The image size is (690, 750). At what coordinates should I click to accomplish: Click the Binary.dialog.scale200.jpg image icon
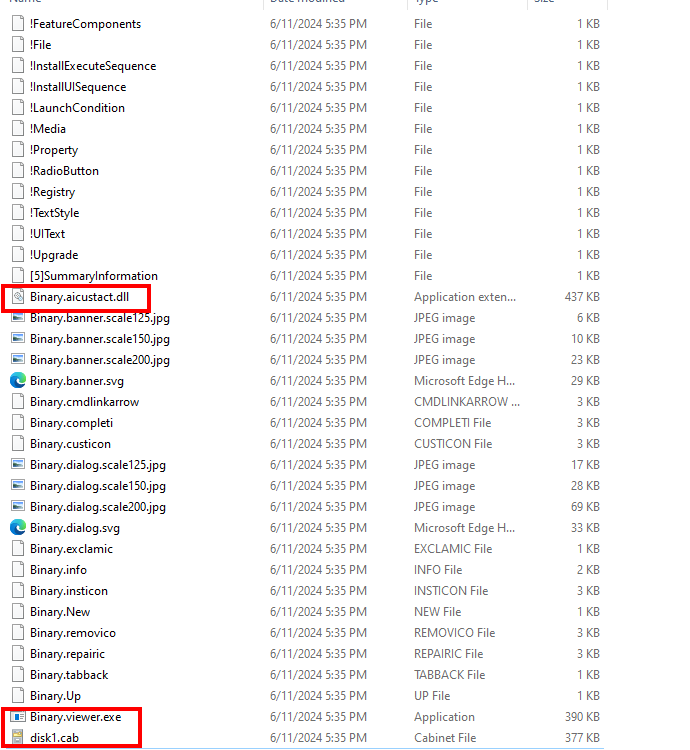[18, 507]
